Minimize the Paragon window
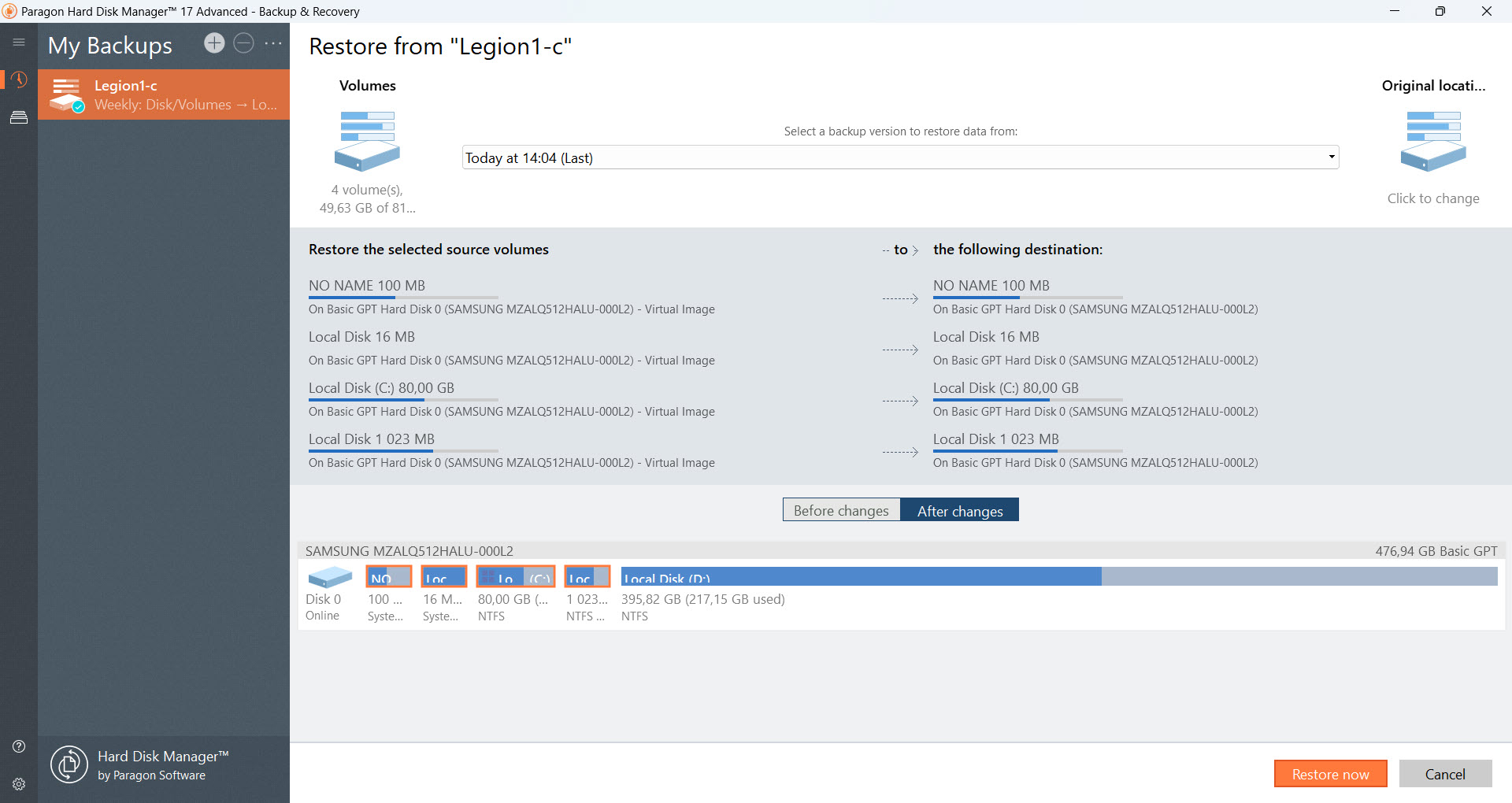The image size is (1512, 803). (x=1395, y=11)
